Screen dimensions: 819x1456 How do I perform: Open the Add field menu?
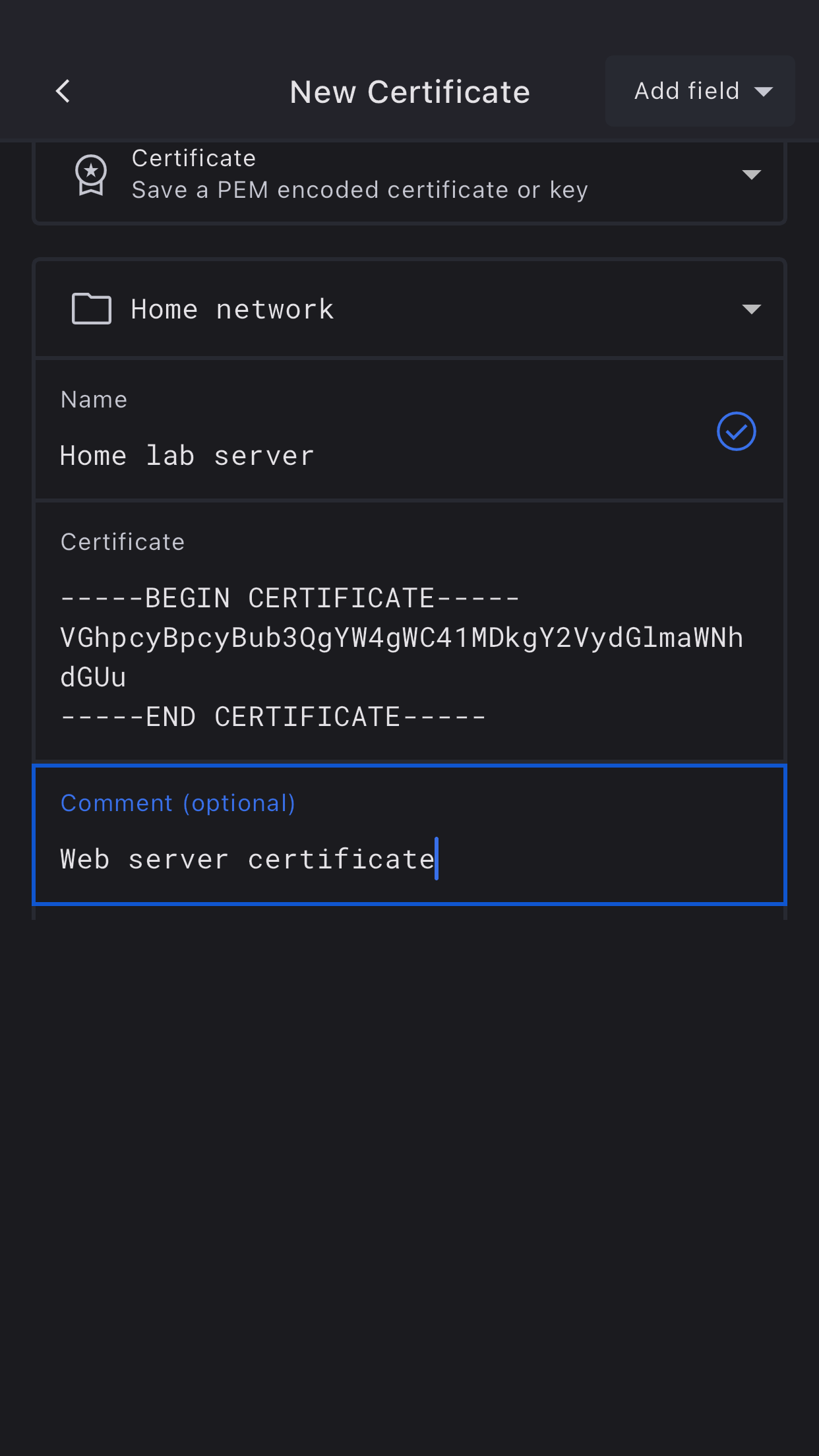point(686,91)
